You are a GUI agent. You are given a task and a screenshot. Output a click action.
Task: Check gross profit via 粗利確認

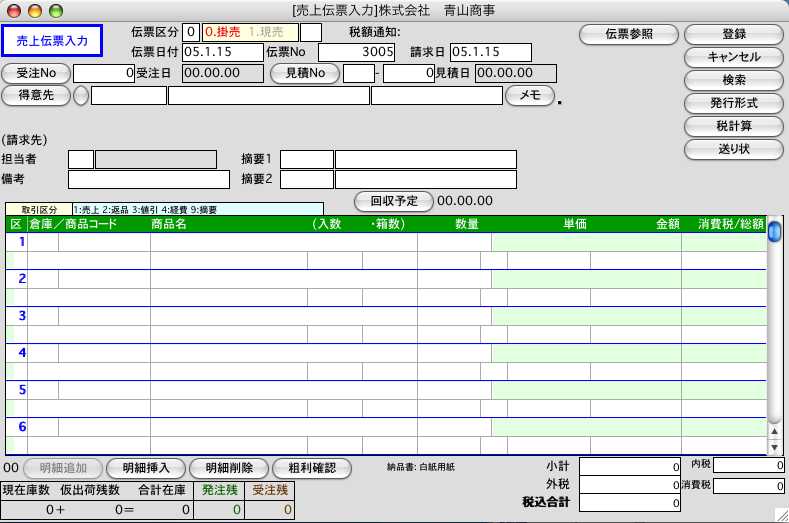pos(311,468)
